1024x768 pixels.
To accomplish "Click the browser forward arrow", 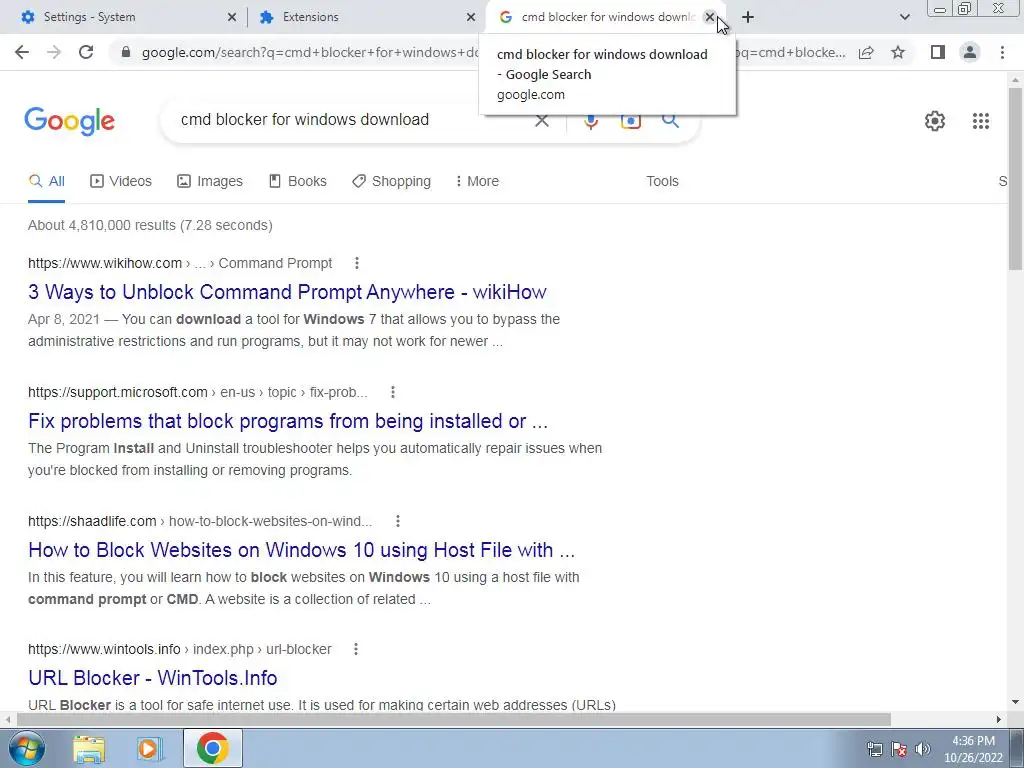I will coord(54,52).
